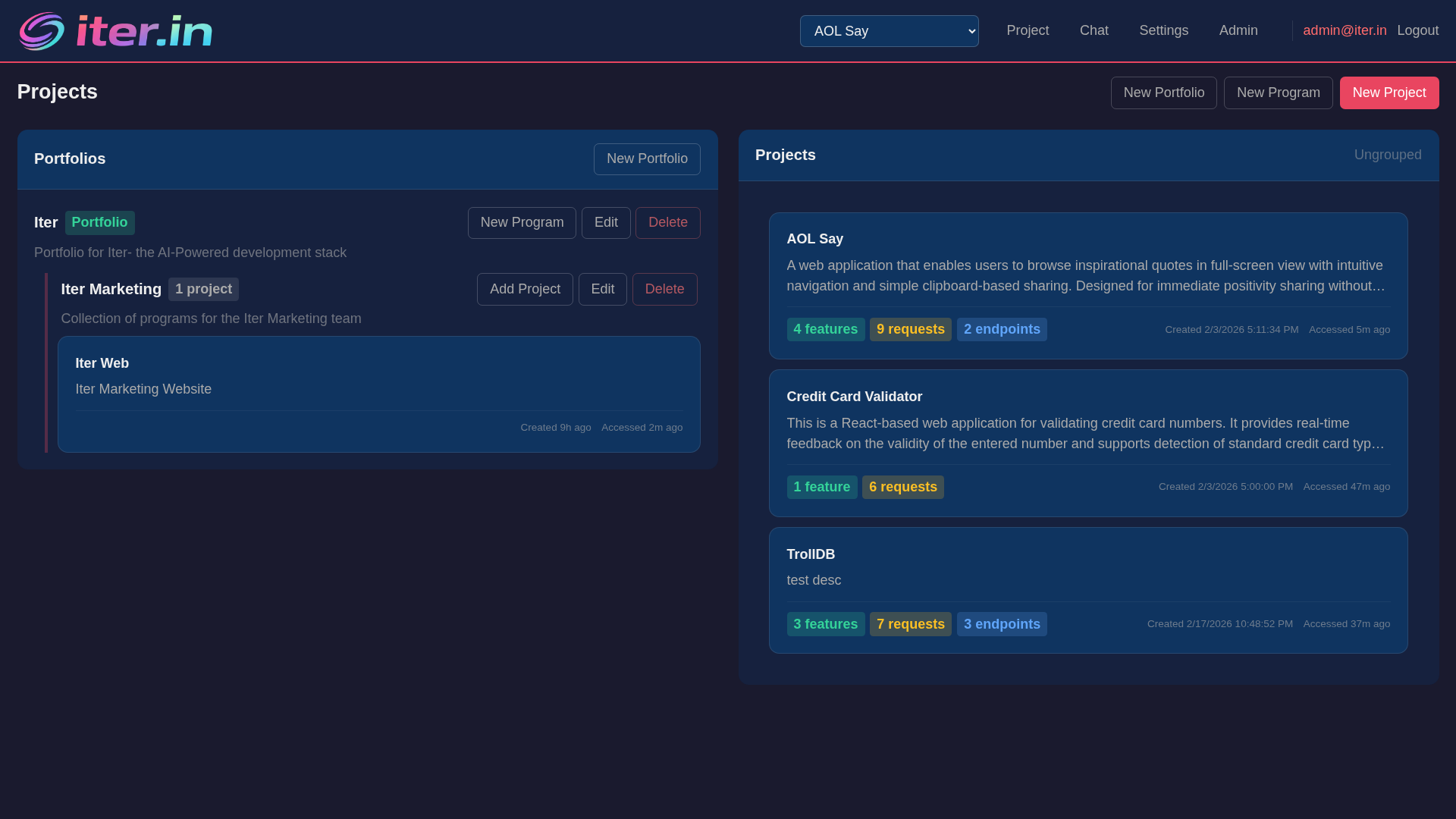Click the '3 endpoints' badge on TrollDB
Screen dimensions: 1456x819
coord(1002,623)
